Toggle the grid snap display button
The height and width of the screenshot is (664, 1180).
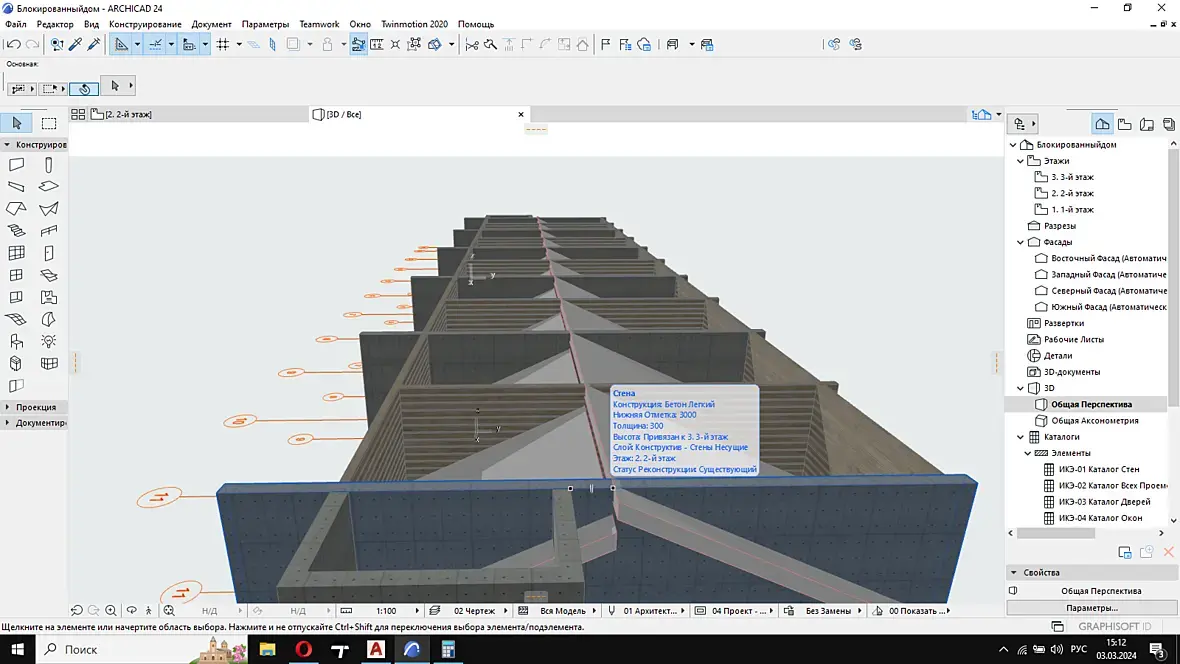[223, 44]
